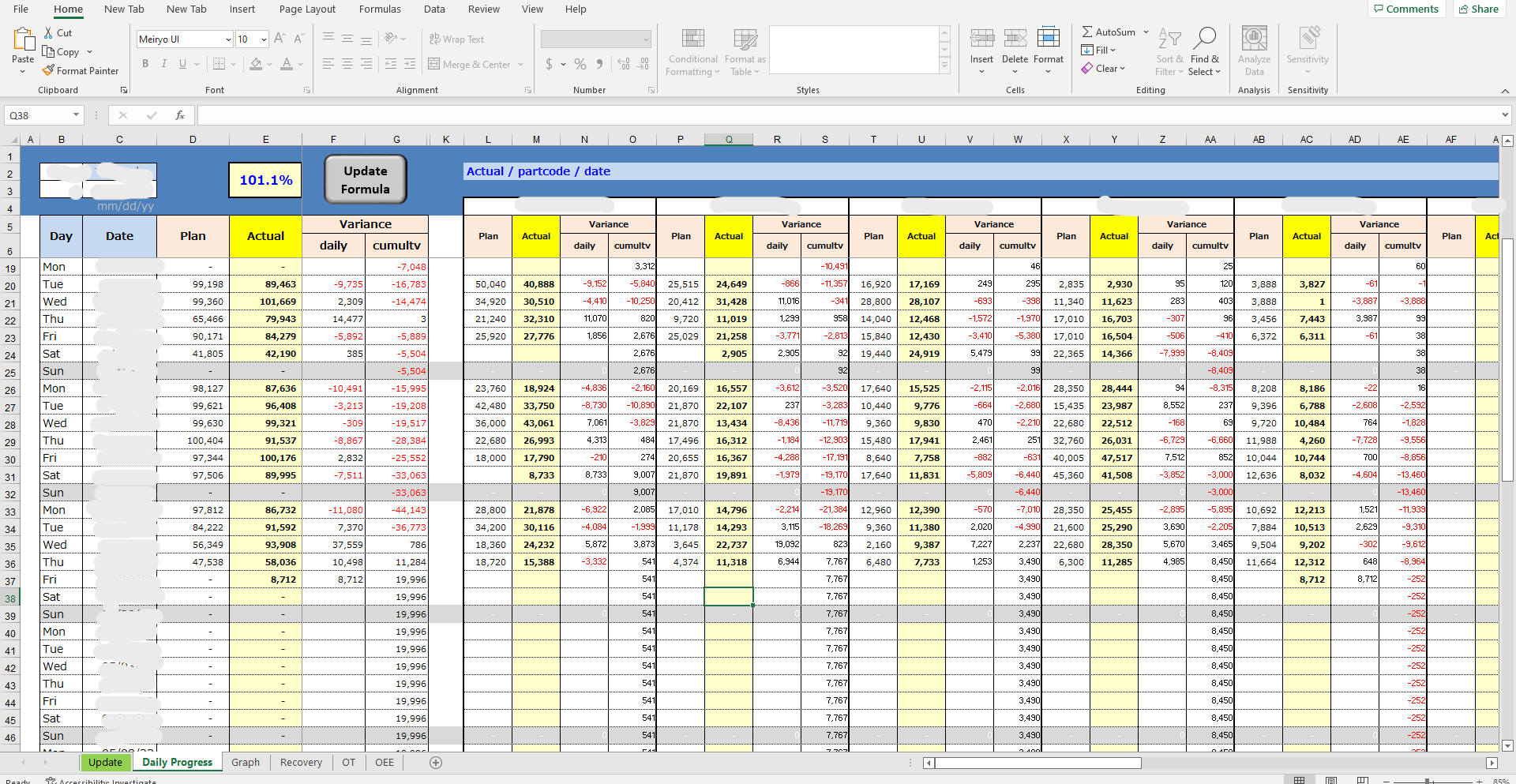Toggle Italic formatting
Image resolution: width=1516 pixels, height=784 pixels.
163,64
